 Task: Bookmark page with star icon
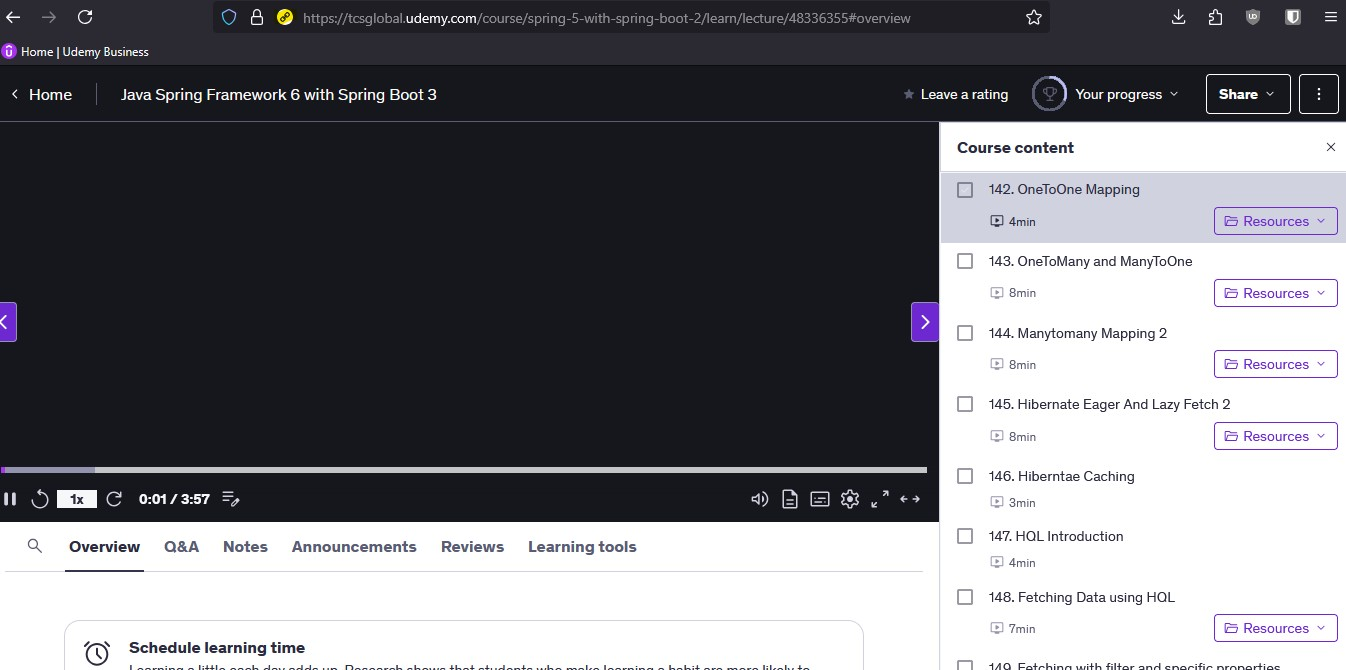point(1034,17)
